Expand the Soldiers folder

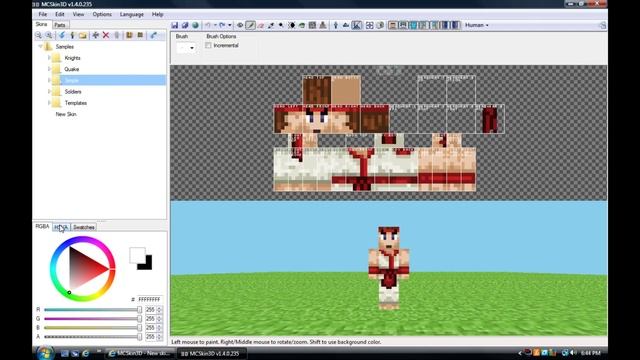[x=49, y=91]
